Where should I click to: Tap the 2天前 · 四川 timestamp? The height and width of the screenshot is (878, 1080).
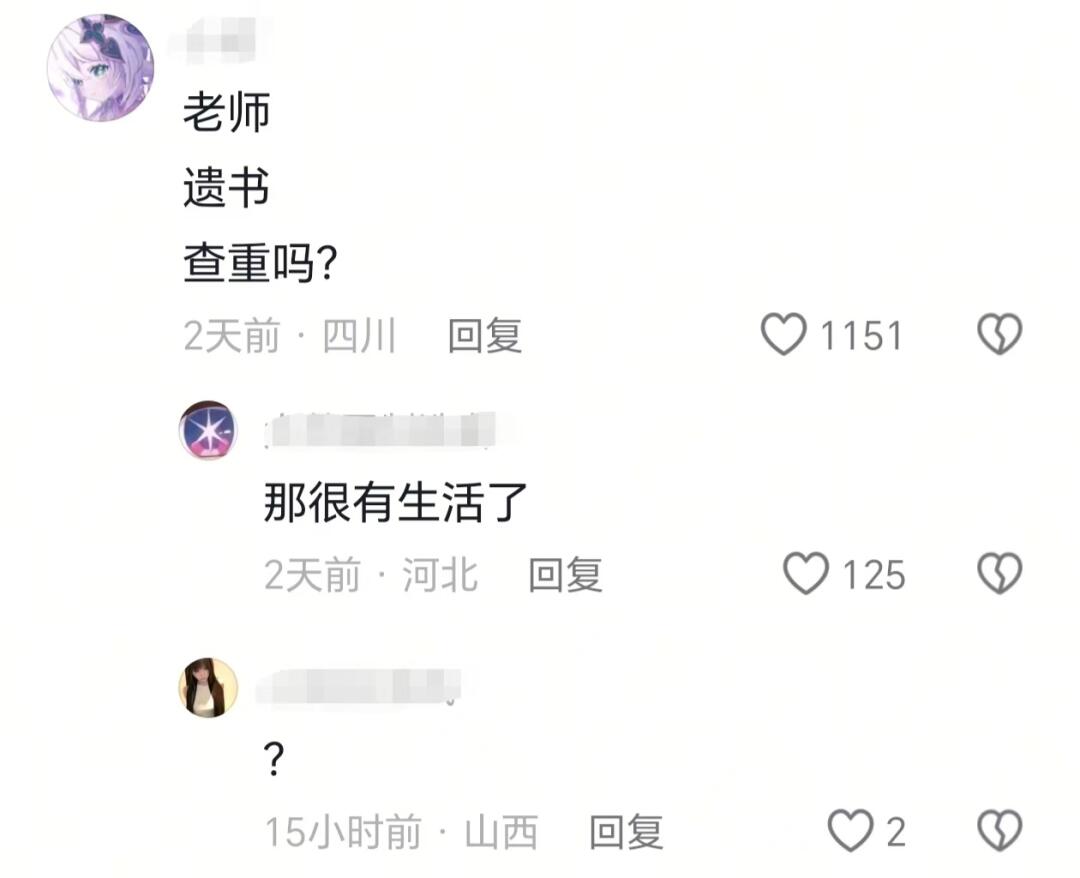point(290,336)
